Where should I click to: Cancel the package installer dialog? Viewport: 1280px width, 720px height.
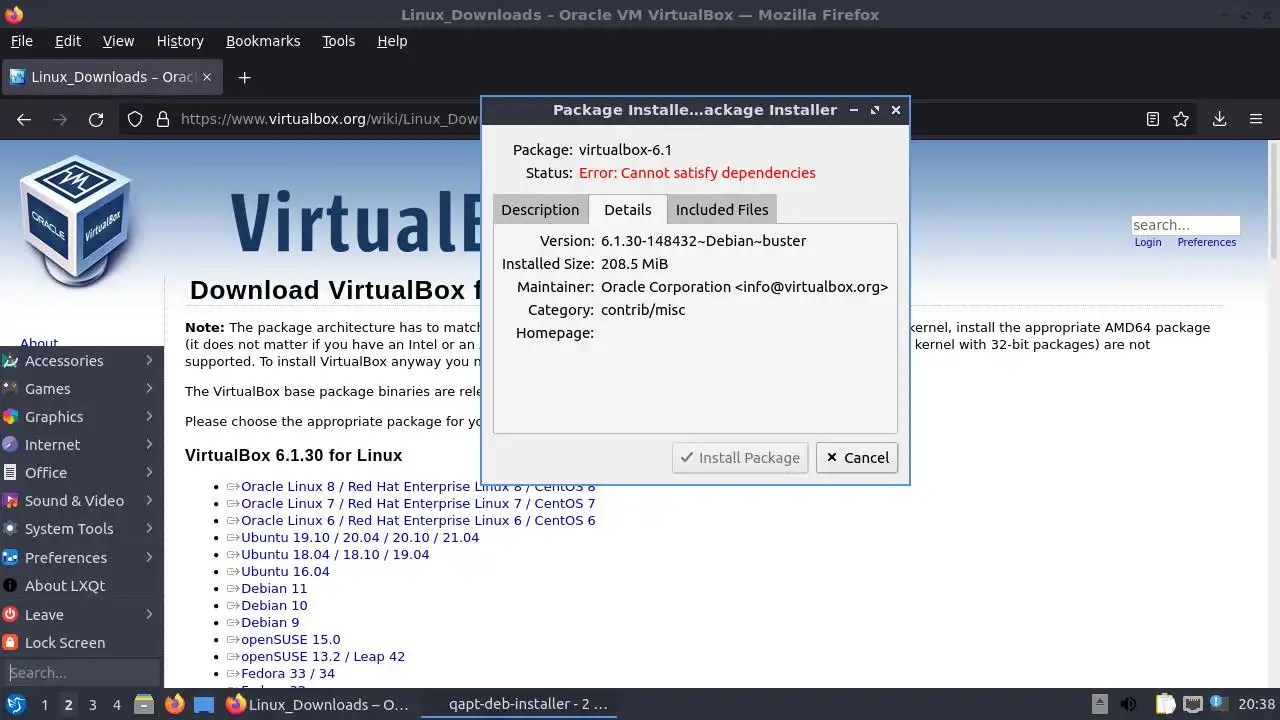[857, 457]
